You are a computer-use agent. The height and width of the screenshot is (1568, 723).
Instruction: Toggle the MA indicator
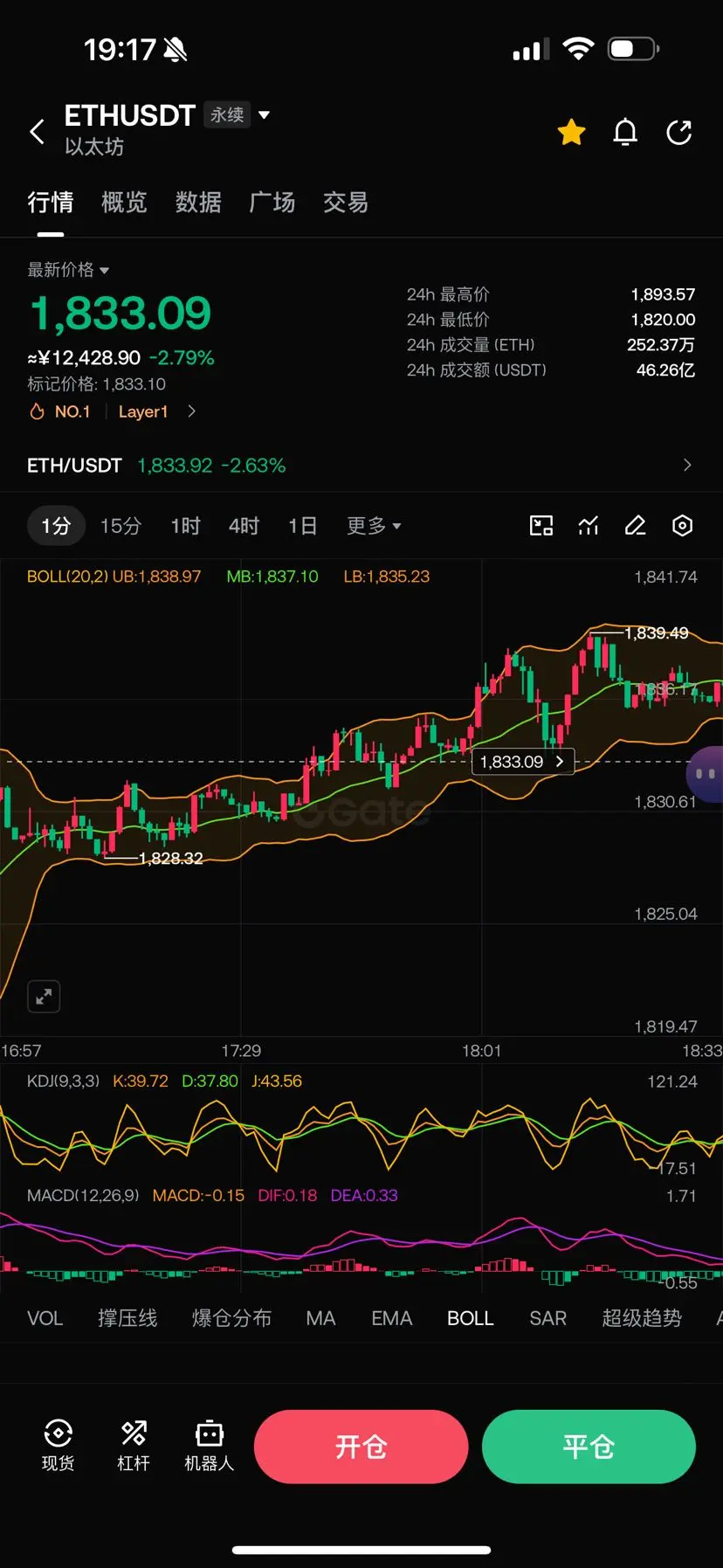click(320, 1318)
